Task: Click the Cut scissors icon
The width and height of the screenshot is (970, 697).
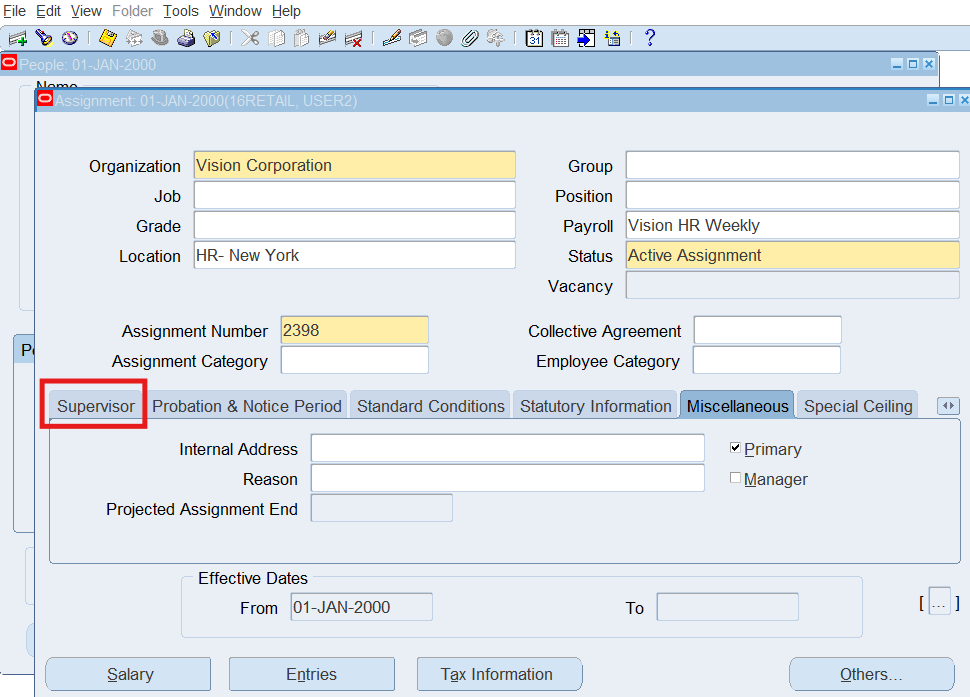Action: pos(250,38)
